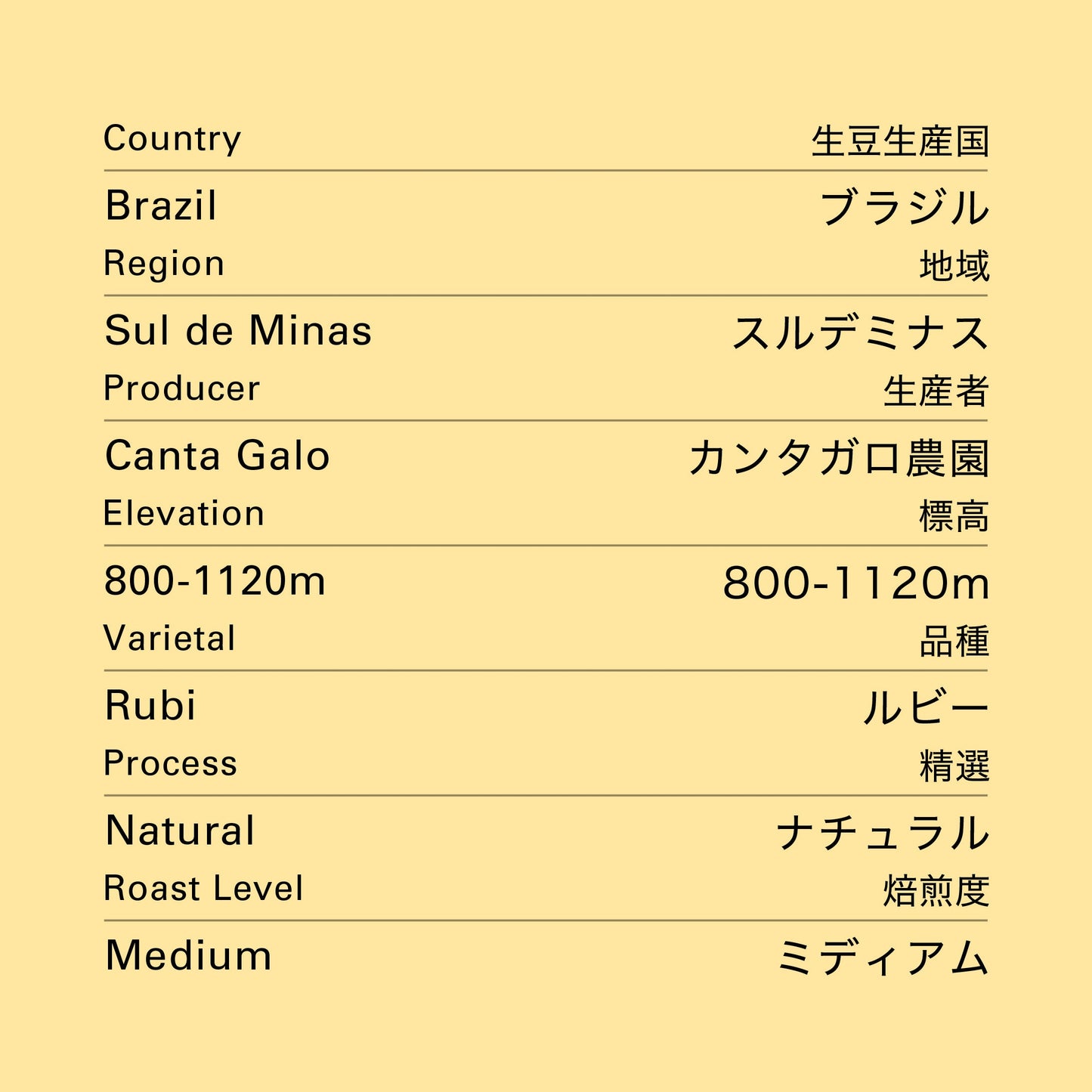Click the Natural text
The image size is (1092, 1092).
point(180,831)
